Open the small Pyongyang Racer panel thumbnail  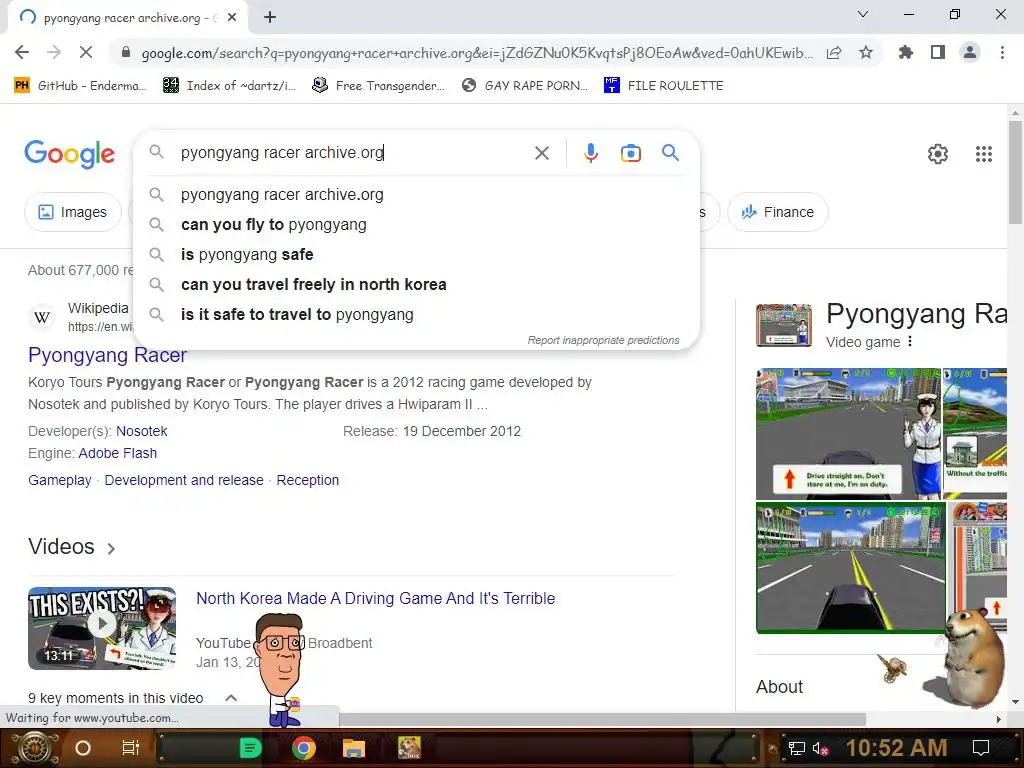tap(784, 325)
